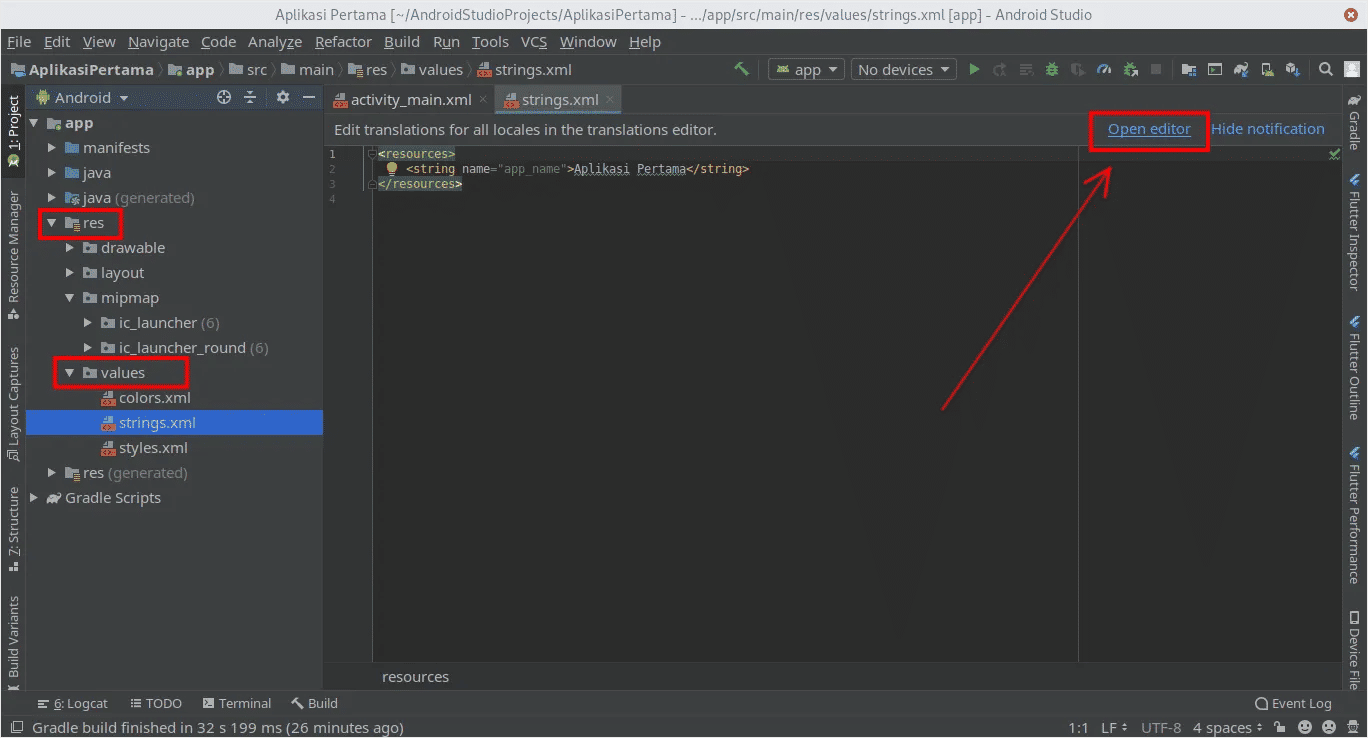Viewport: 1368px width, 738px height.
Task: Click the Run Anything icon beside devices
Action: [1215, 69]
